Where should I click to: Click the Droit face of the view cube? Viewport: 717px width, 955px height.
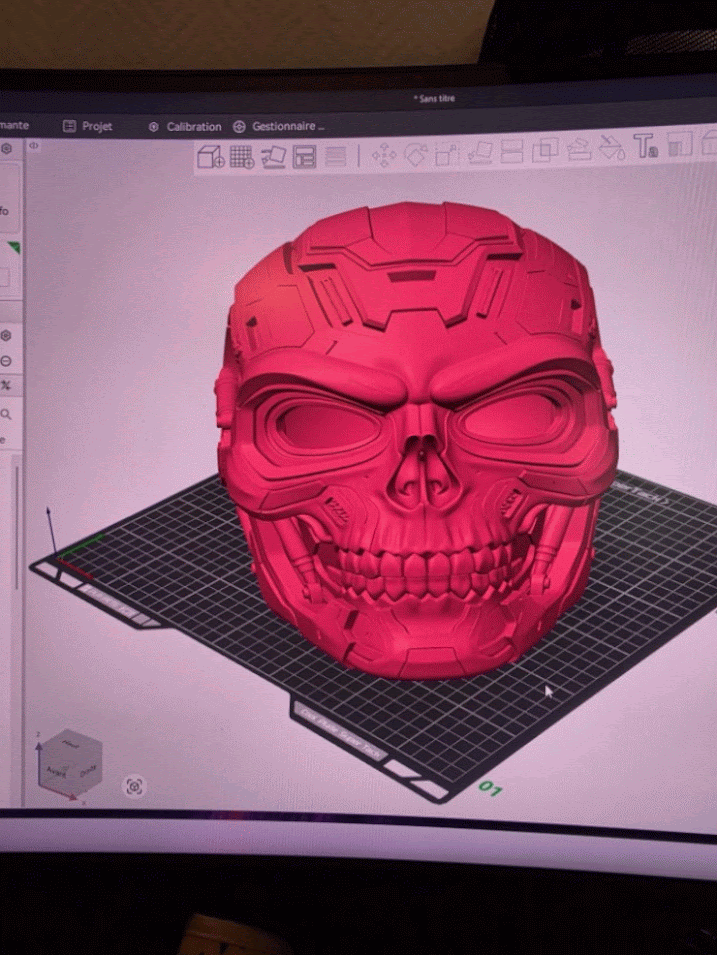click(x=88, y=770)
